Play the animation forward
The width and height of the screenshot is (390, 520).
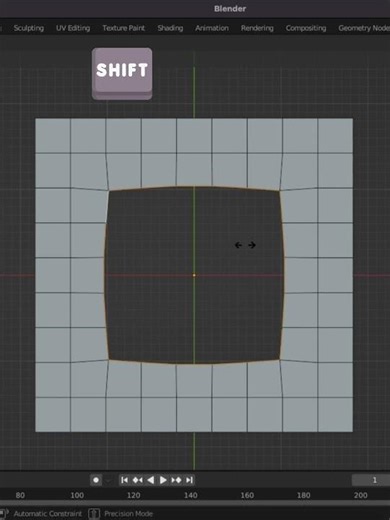coord(163,480)
